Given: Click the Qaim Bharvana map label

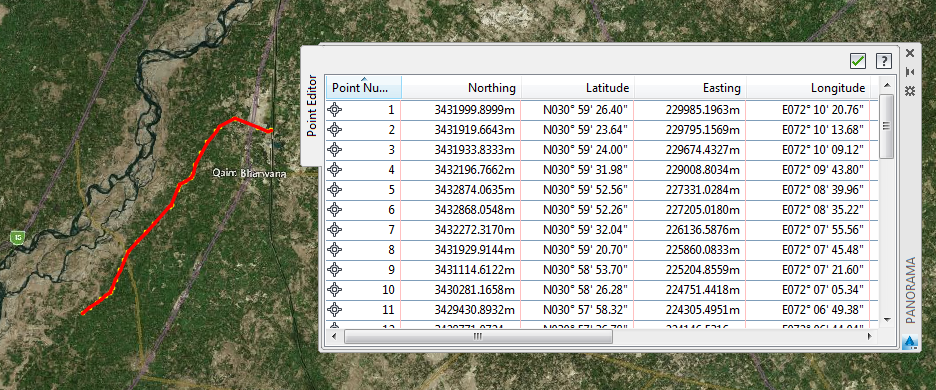Looking at the screenshot, I should (x=250, y=174).
